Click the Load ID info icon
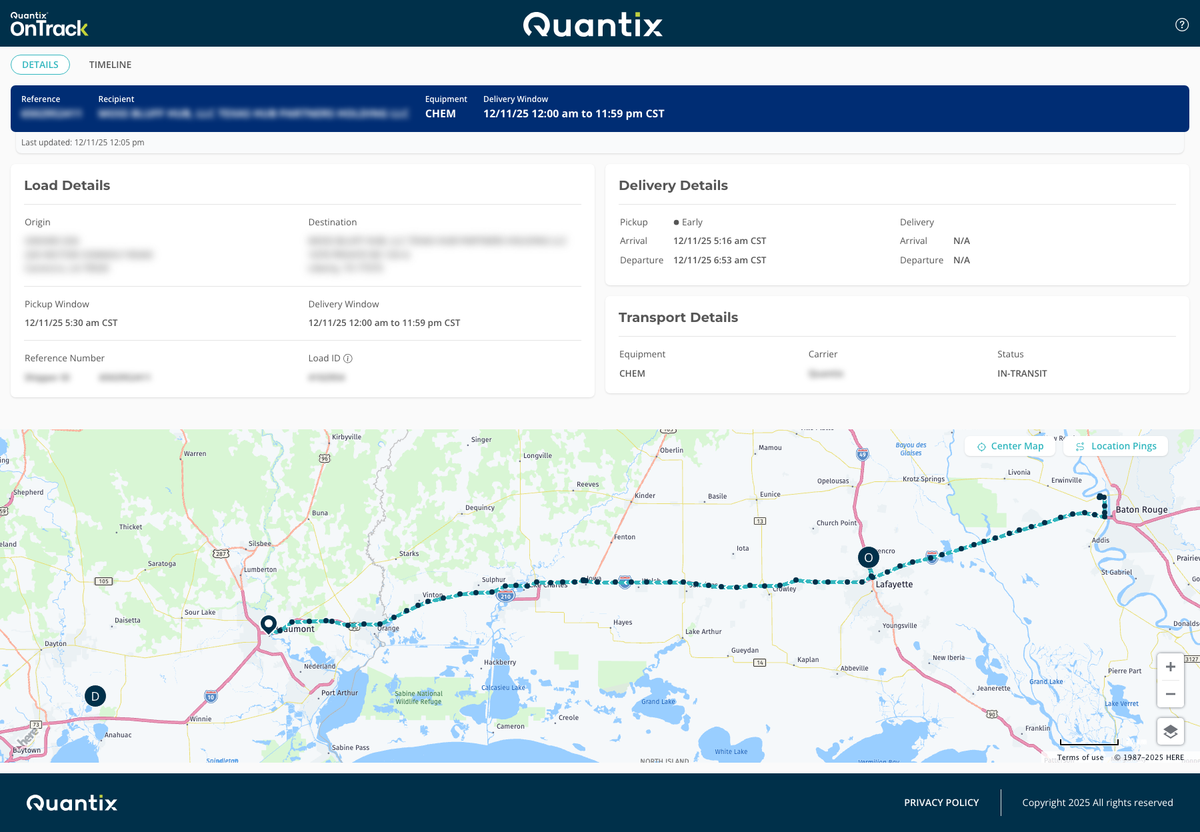 point(345,357)
